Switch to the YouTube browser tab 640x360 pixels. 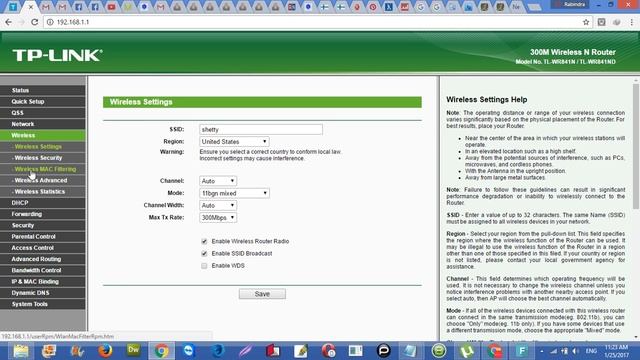point(111,7)
